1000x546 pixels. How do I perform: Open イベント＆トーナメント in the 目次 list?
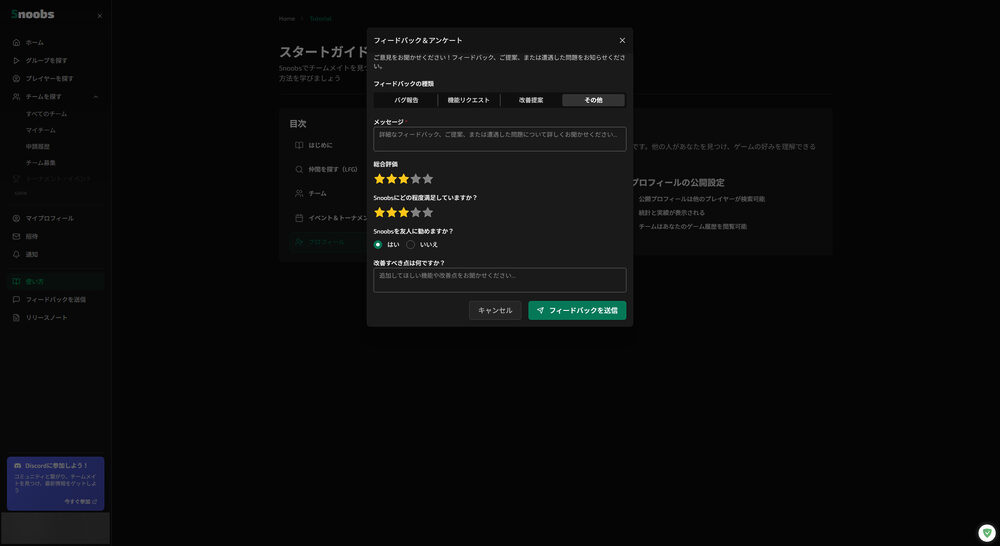click(x=337, y=218)
